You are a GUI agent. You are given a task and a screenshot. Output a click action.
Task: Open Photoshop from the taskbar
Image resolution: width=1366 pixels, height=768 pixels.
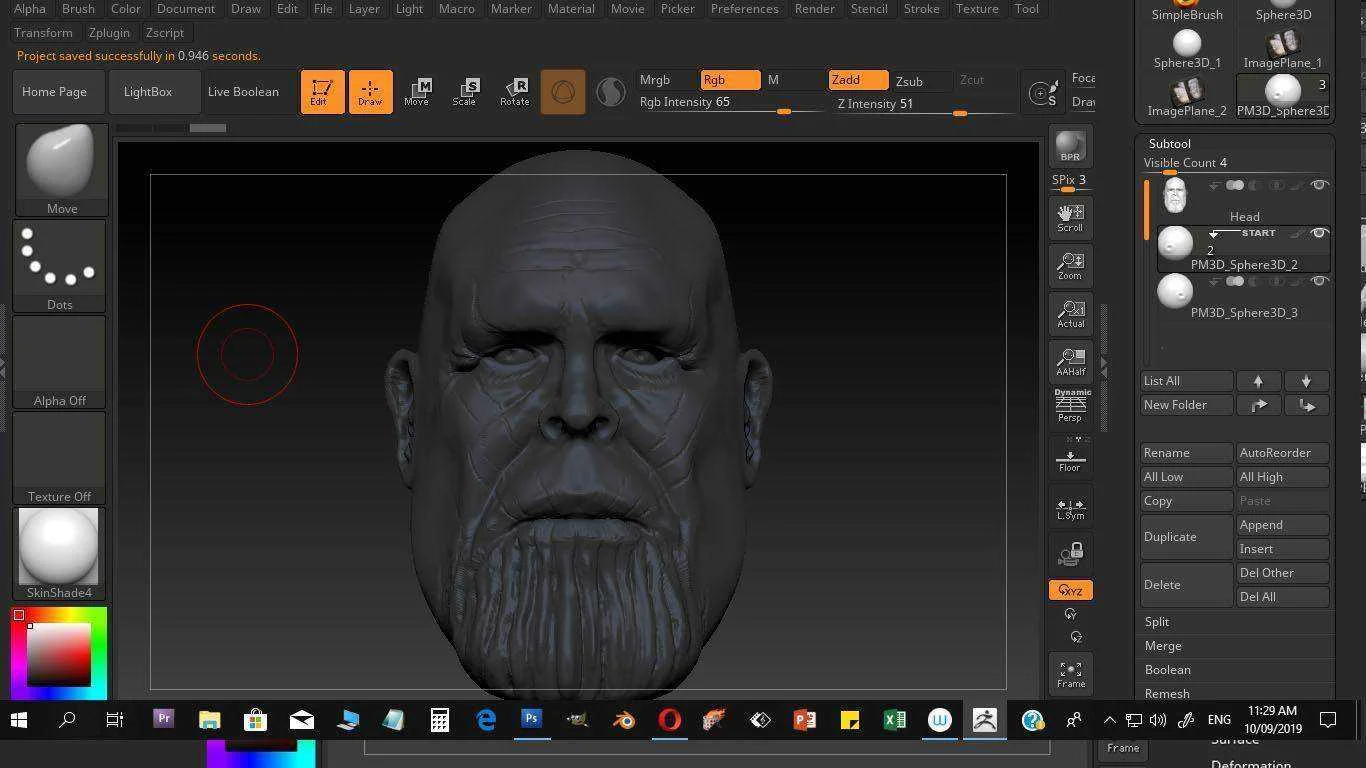531,719
